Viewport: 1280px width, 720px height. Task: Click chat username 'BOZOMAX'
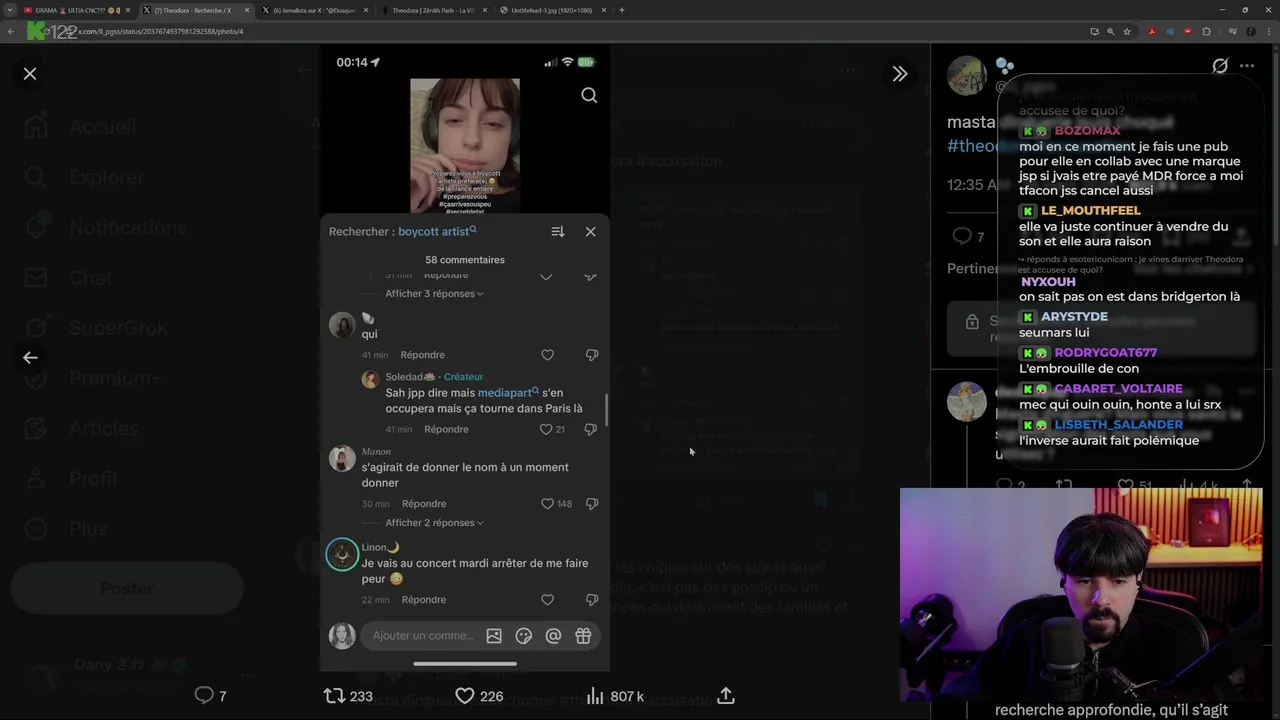tap(1087, 131)
